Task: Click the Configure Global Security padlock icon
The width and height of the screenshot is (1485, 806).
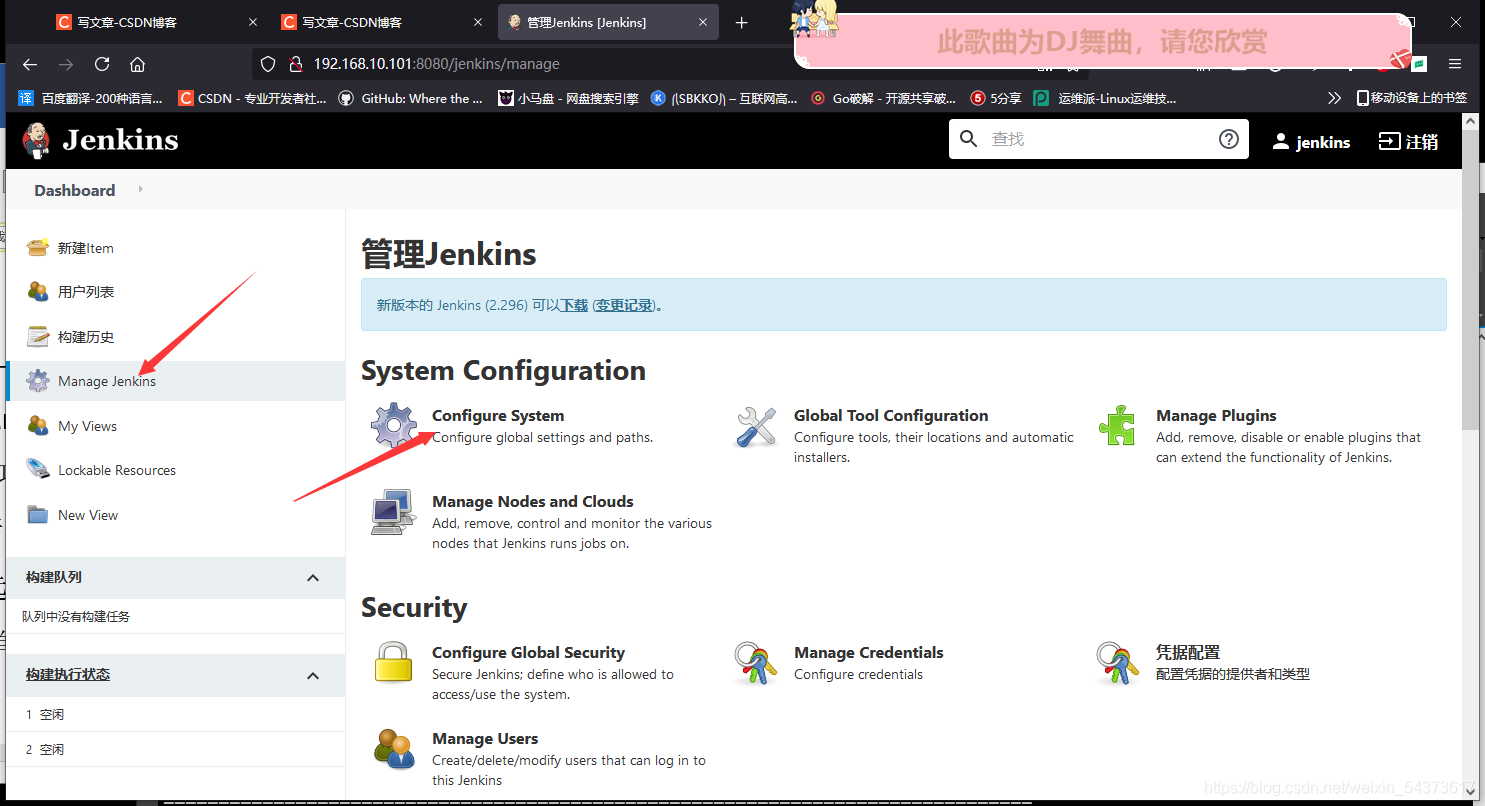Action: [394, 663]
